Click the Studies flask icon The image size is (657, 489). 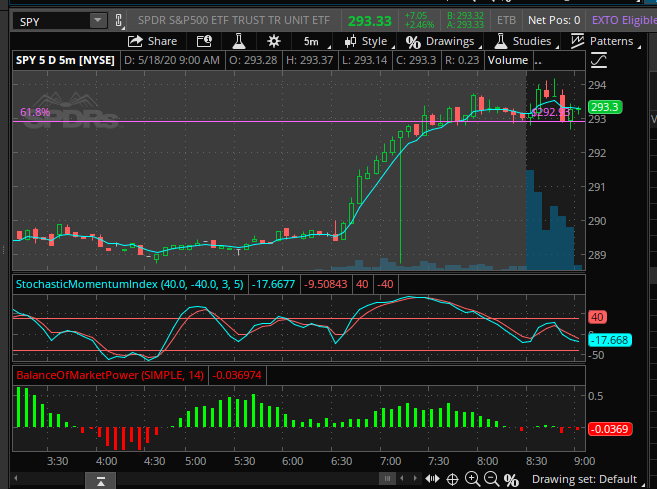(x=500, y=41)
